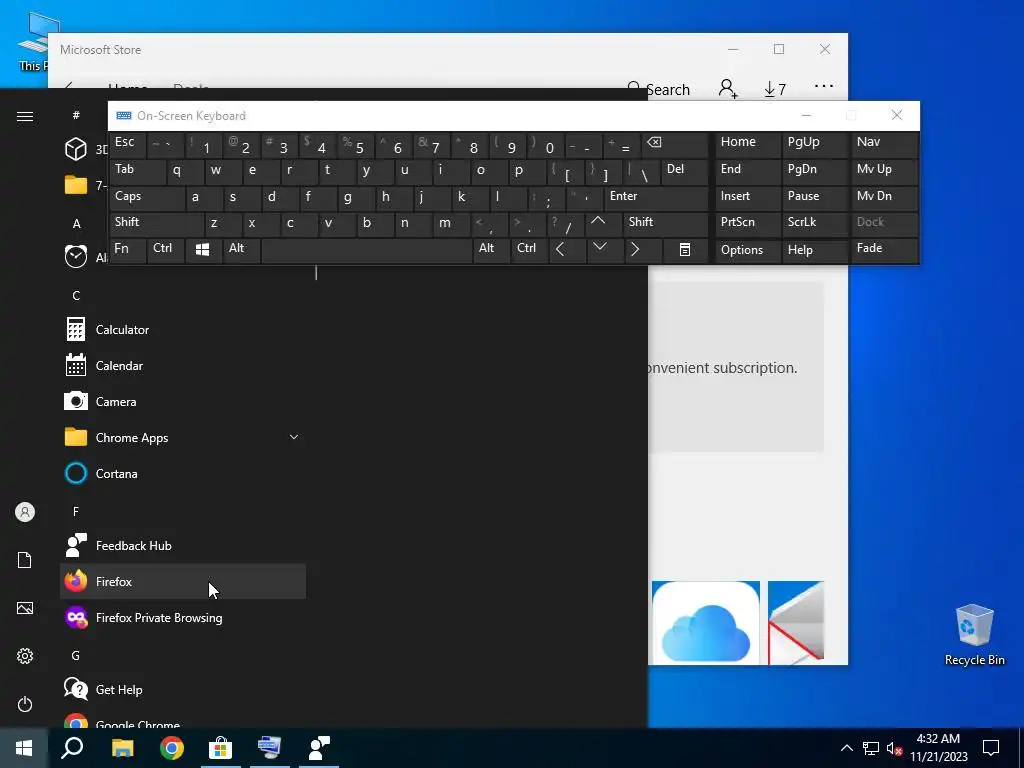Click the Help key on keyboard
This screenshot has width=1024, height=768.
pos(814,250)
